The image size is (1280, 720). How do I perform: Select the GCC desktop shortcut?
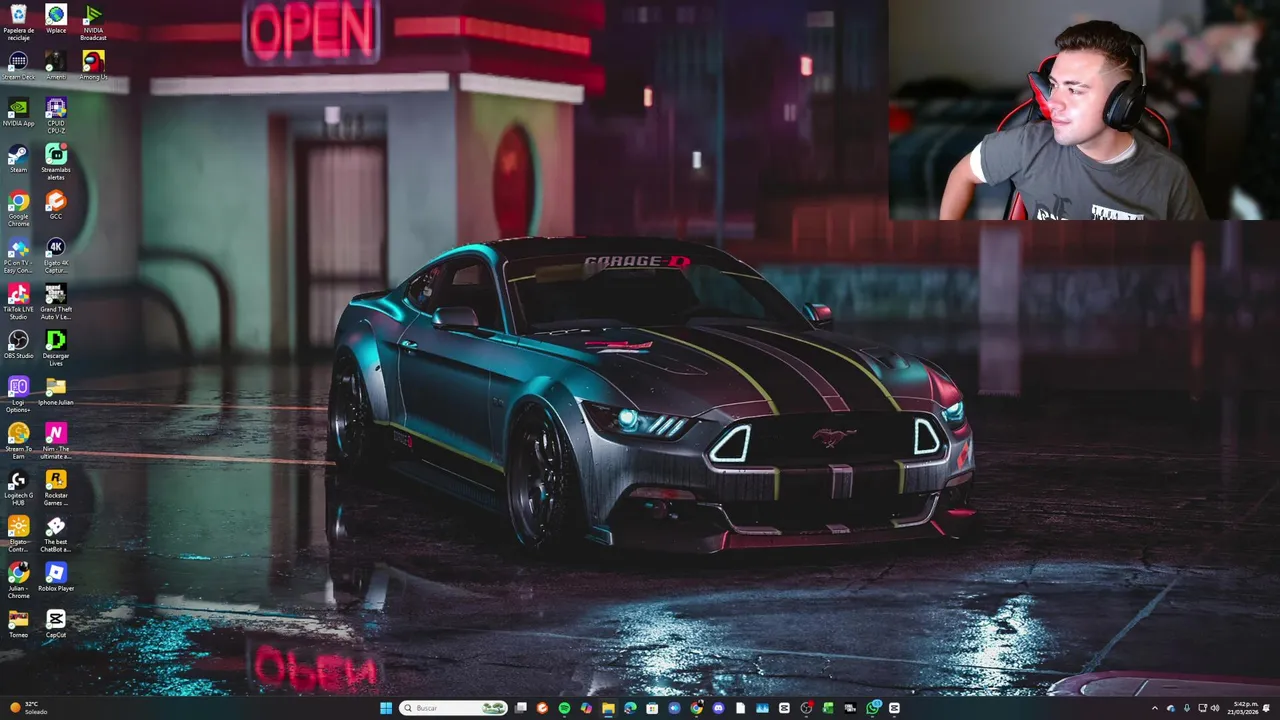56,205
